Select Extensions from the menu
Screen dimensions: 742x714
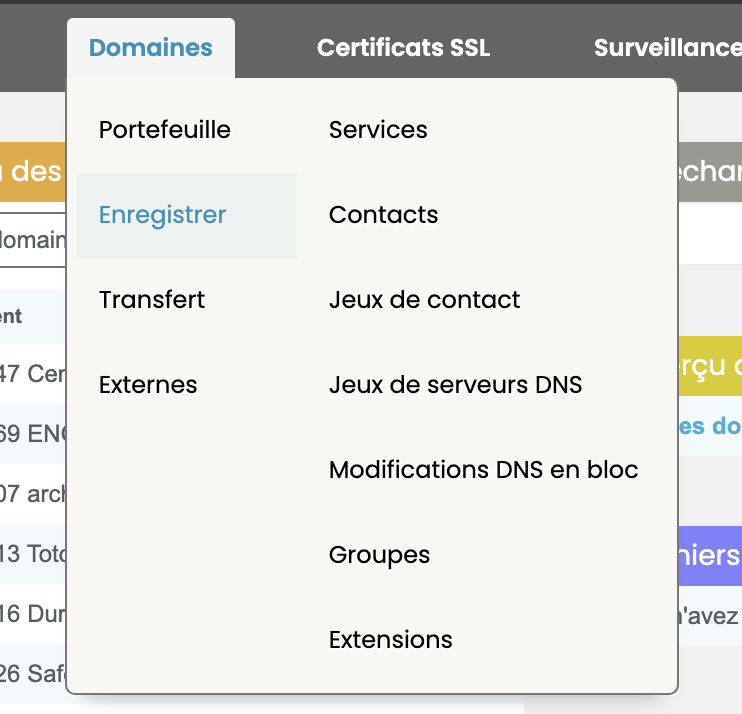tap(390, 640)
